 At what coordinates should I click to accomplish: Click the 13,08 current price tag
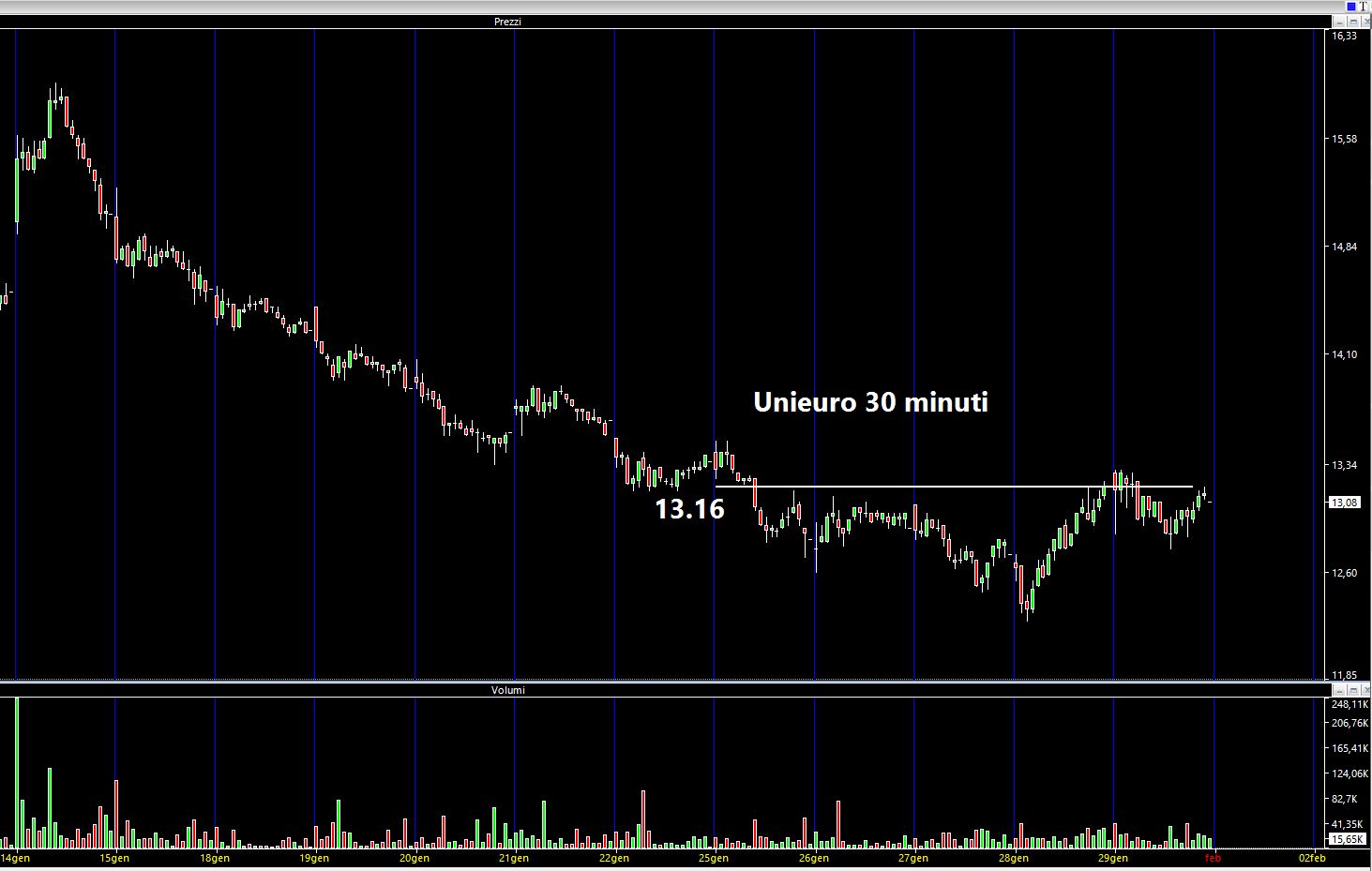pyautogui.click(x=1344, y=503)
